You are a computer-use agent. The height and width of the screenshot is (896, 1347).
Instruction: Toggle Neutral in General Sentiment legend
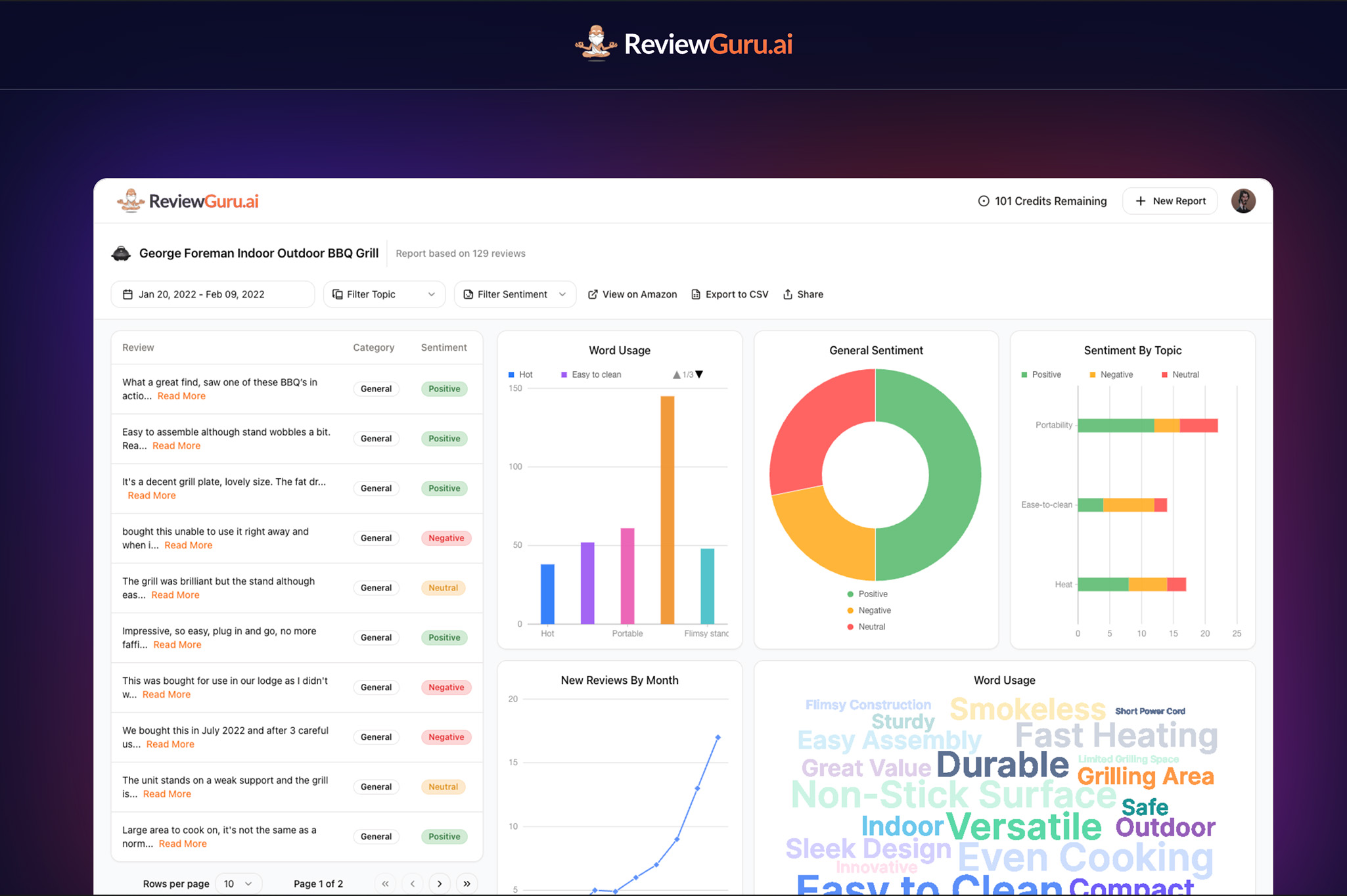click(866, 627)
